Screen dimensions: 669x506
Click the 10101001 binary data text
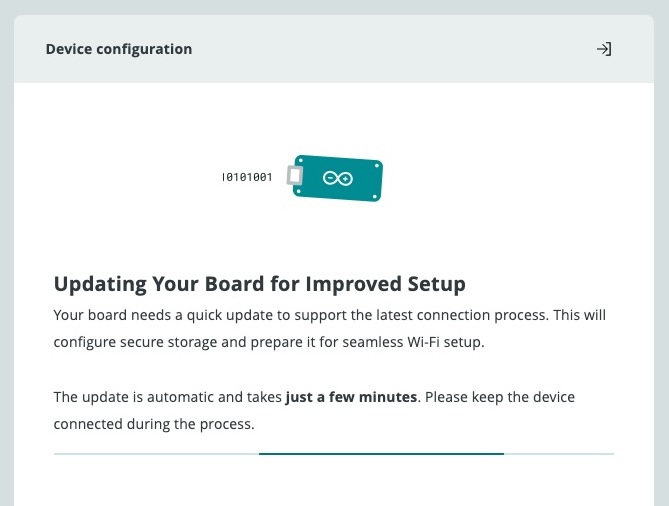pos(246,177)
